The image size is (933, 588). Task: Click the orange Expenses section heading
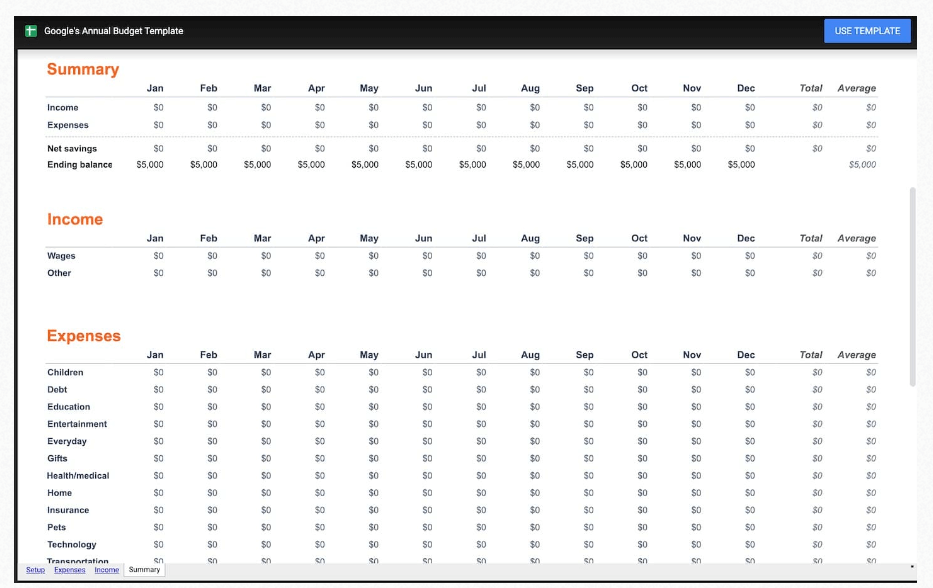tap(84, 336)
